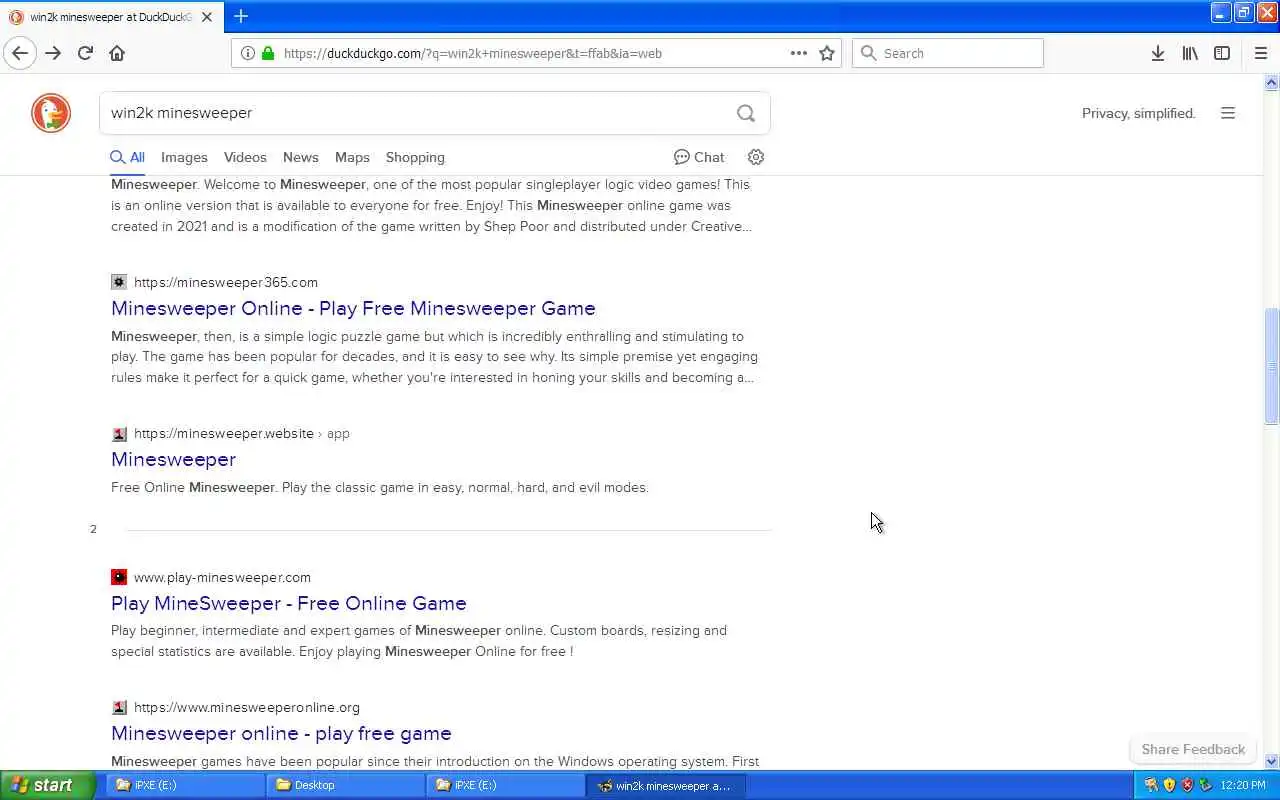
Task: Open the Firefox home page icon
Action: pos(117,53)
